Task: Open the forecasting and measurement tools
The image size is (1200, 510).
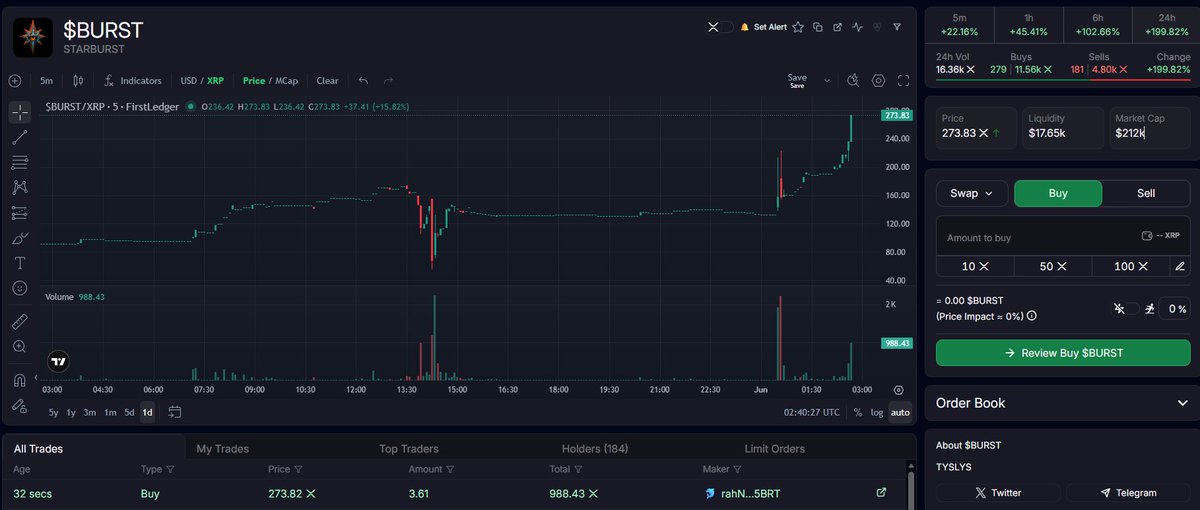Action: (19, 212)
